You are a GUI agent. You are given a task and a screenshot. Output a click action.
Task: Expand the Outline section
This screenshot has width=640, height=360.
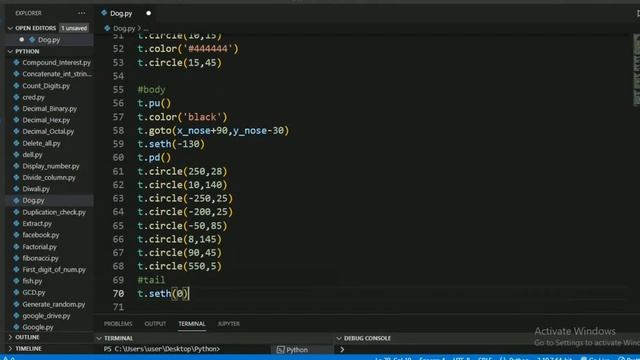pyautogui.click(x=10, y=337)
